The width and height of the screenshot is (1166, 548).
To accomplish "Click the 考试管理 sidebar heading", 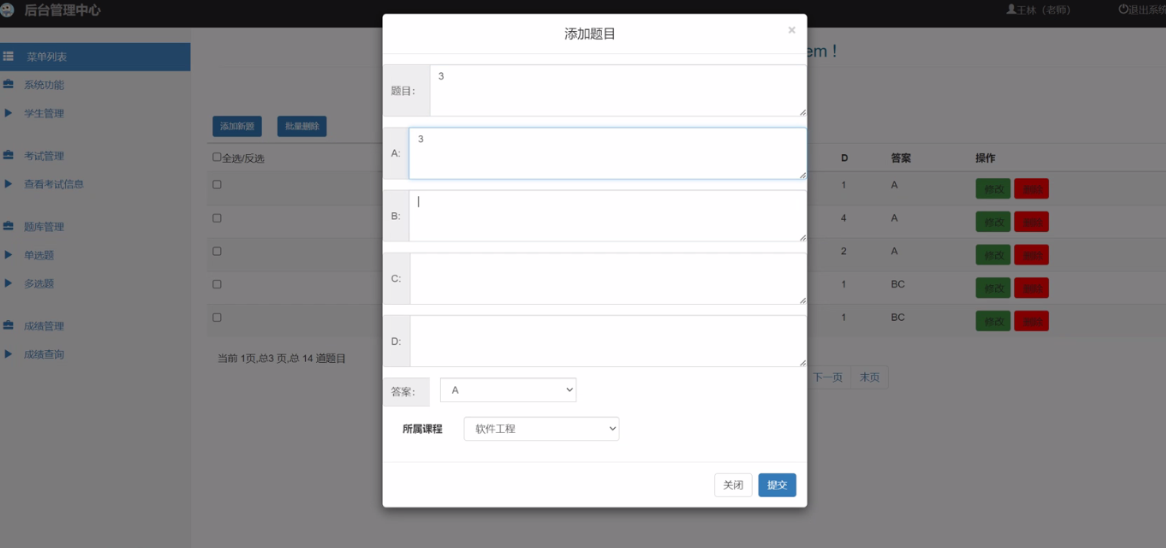I will point(44,156).
